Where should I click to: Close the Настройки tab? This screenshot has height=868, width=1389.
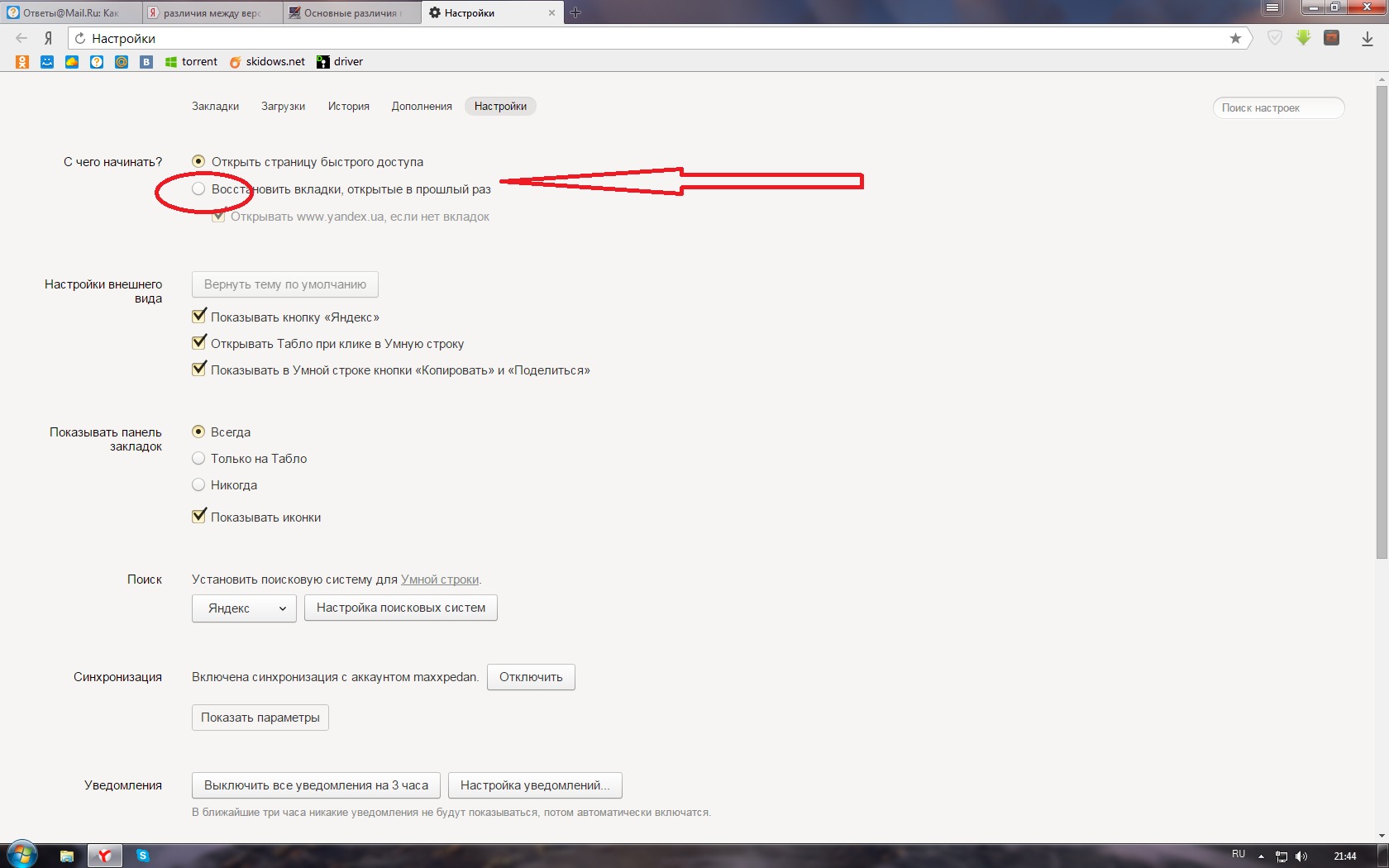click(x=552, y=12)
